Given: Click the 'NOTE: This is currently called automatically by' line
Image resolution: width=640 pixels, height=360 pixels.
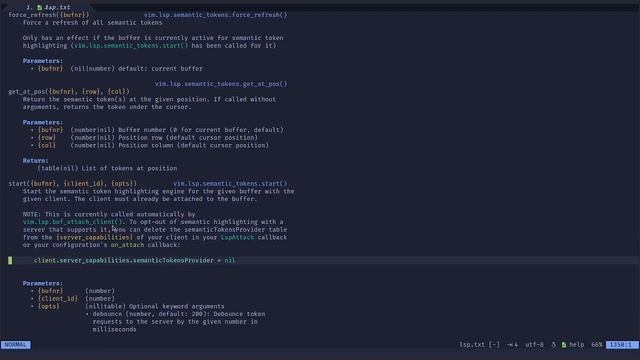Looking at the screenshot, I should (x=109, y=215).
